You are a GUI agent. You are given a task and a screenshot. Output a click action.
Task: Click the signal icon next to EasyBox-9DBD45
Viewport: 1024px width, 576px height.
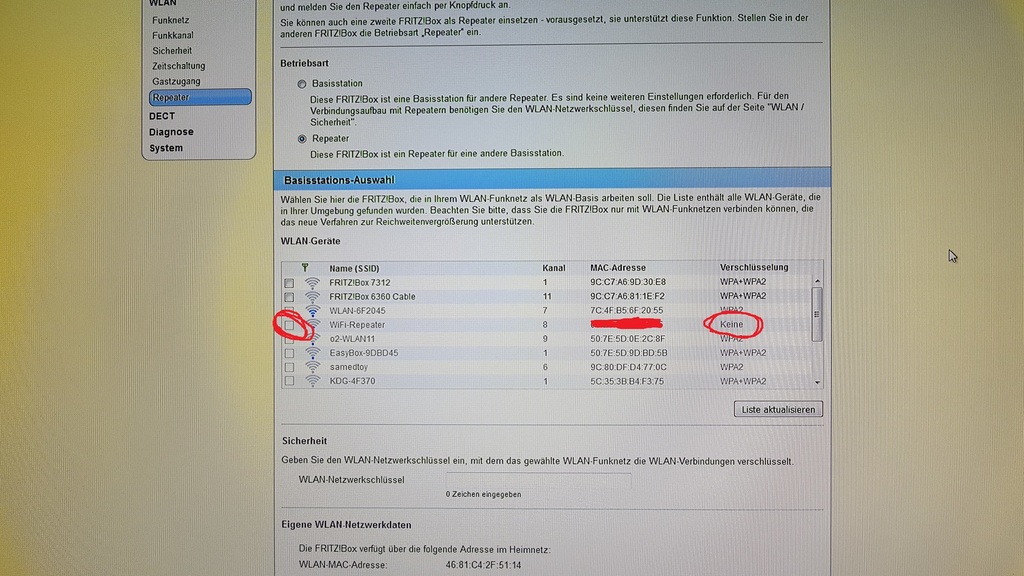[312, 353]
